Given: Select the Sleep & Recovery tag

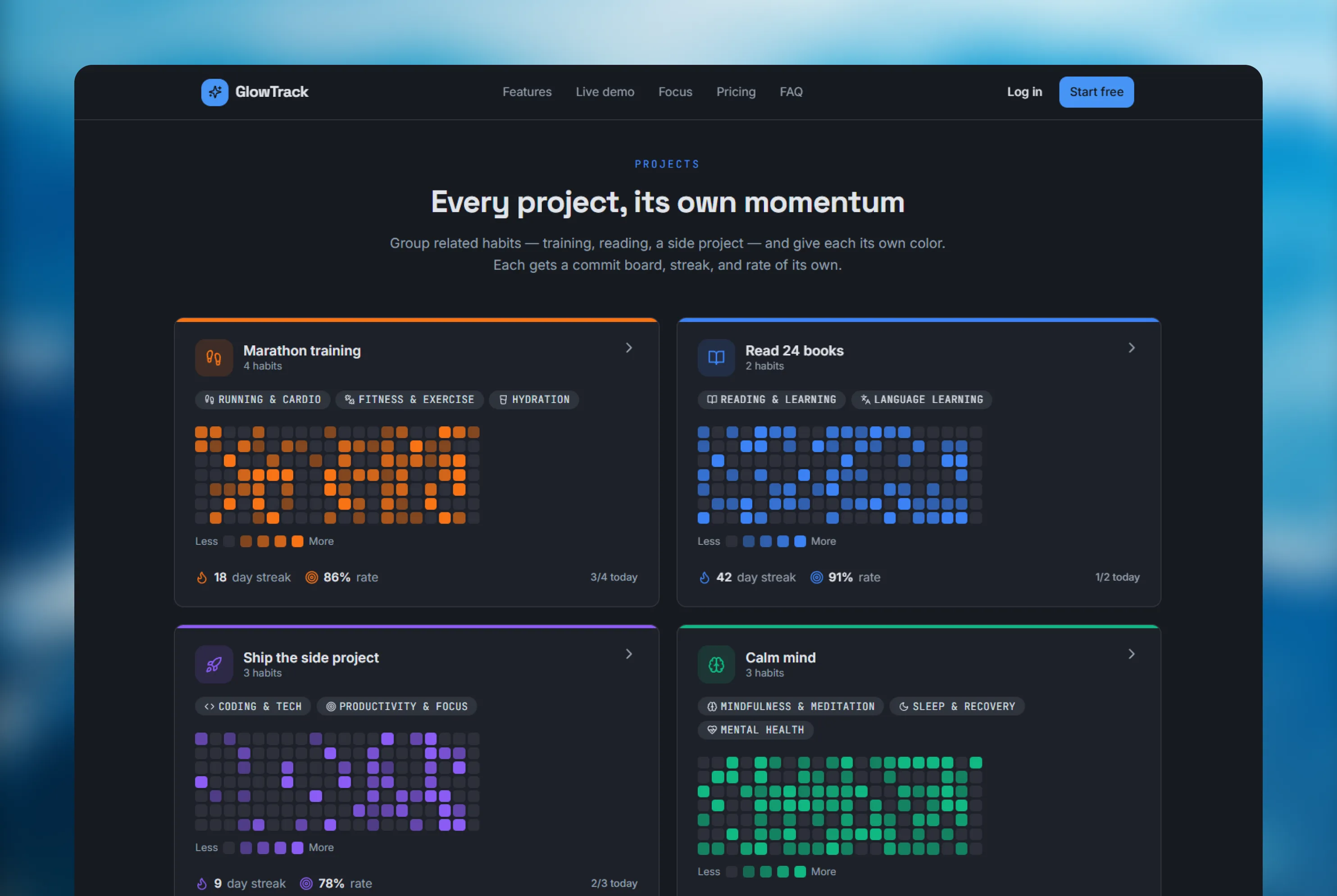Looking at the screenshot, I should click(957, 707).
